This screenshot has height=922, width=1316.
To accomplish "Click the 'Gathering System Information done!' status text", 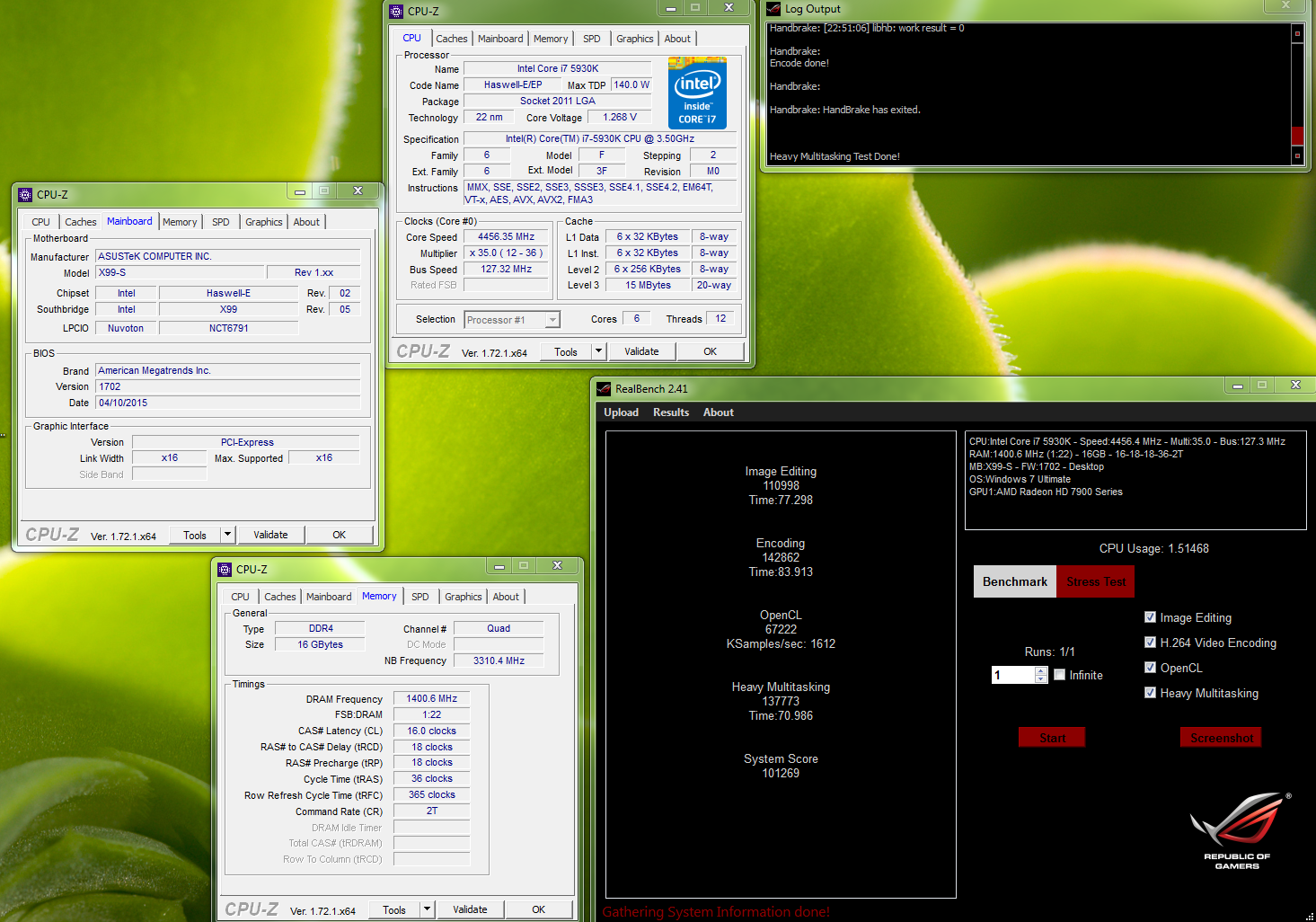I will 716,911.
